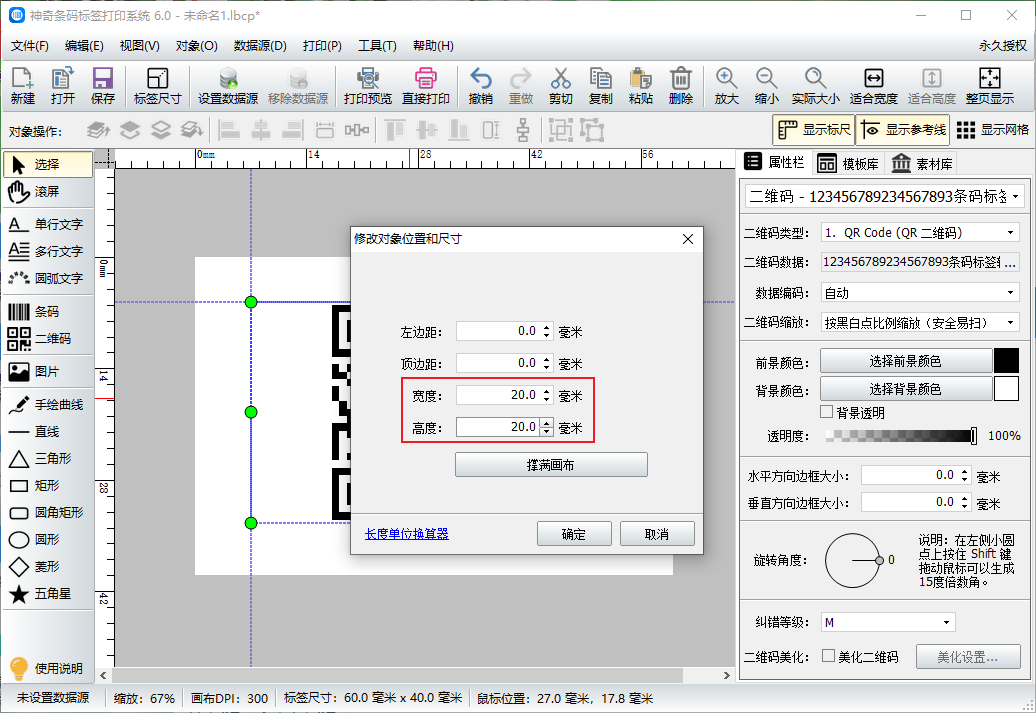Open the 数据源(D) menu
Screen dimensions: 1036x713
[x=260, y=46]
